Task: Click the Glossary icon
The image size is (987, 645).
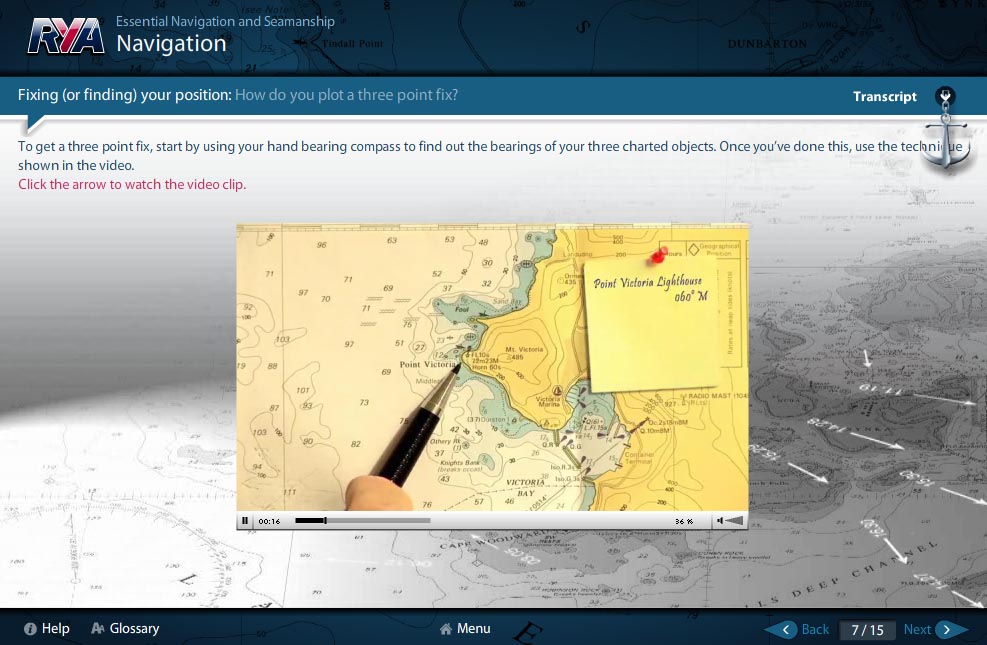Action: 98,628
